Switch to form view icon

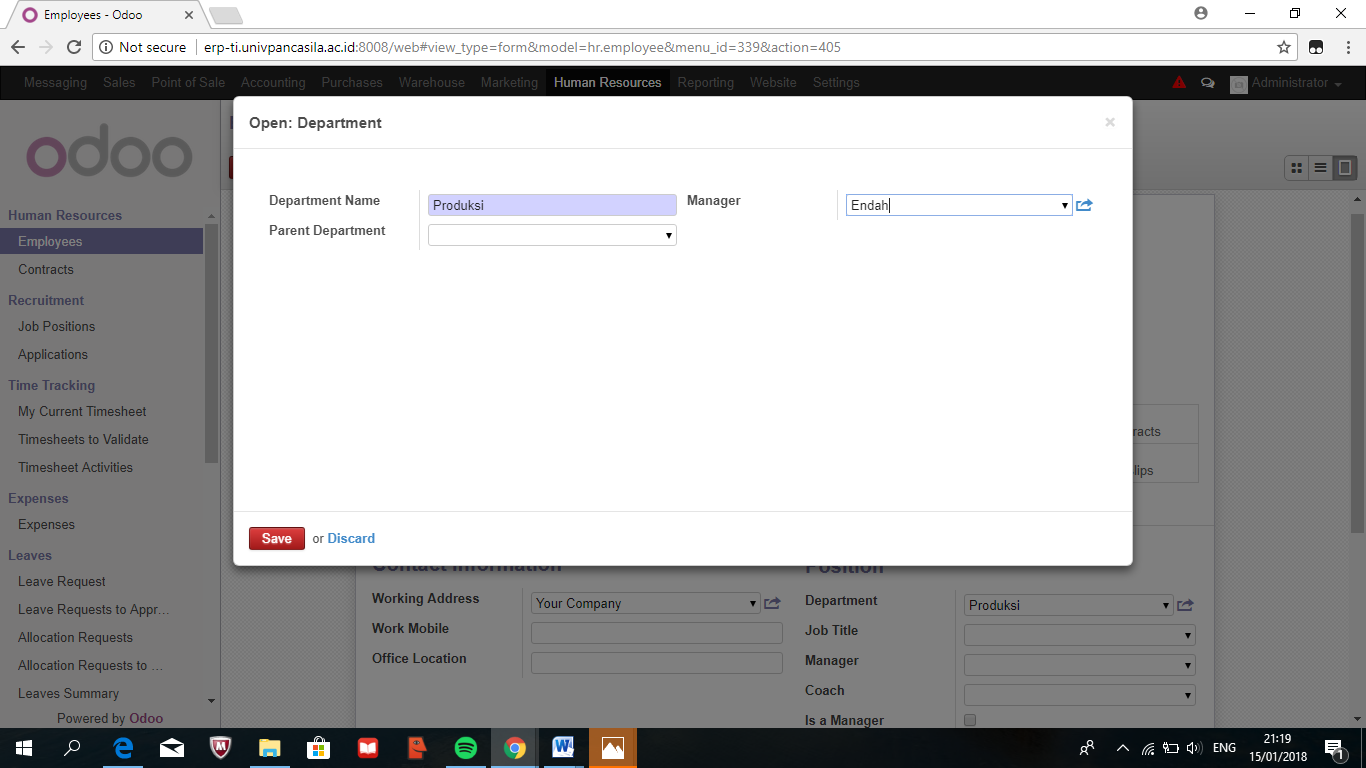coord(1345,168)
